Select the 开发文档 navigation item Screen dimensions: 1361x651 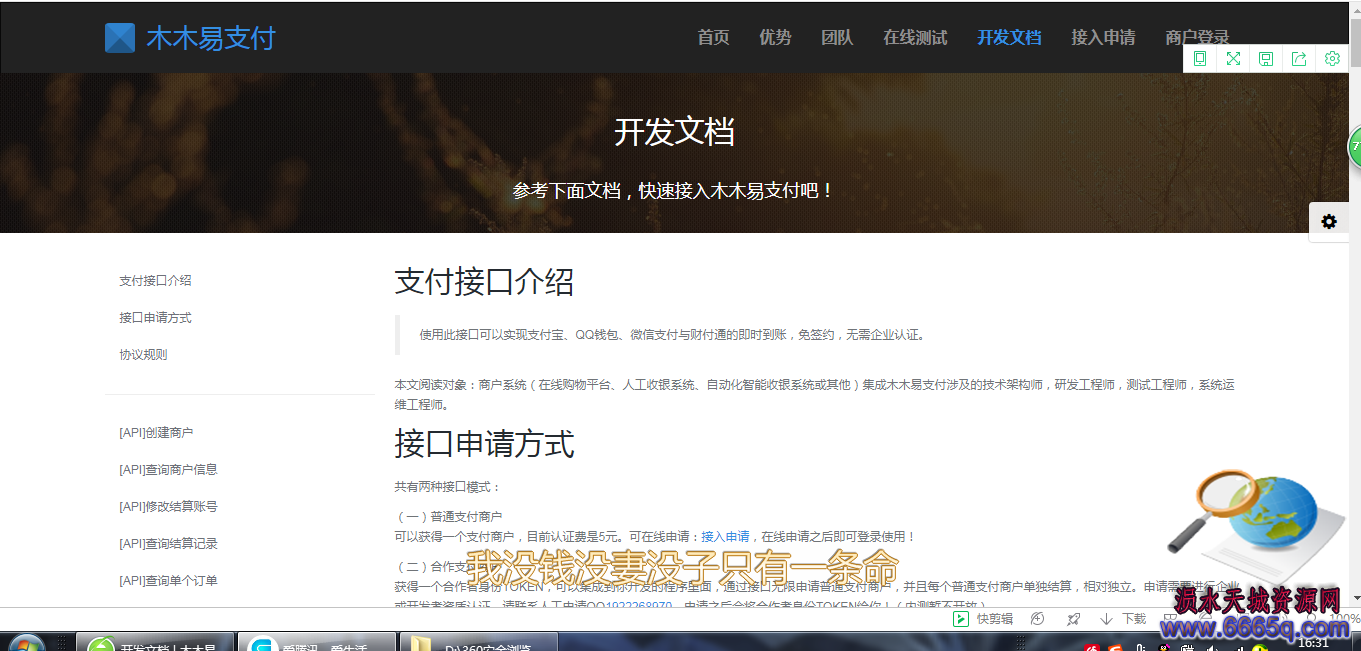[1009, 38]
